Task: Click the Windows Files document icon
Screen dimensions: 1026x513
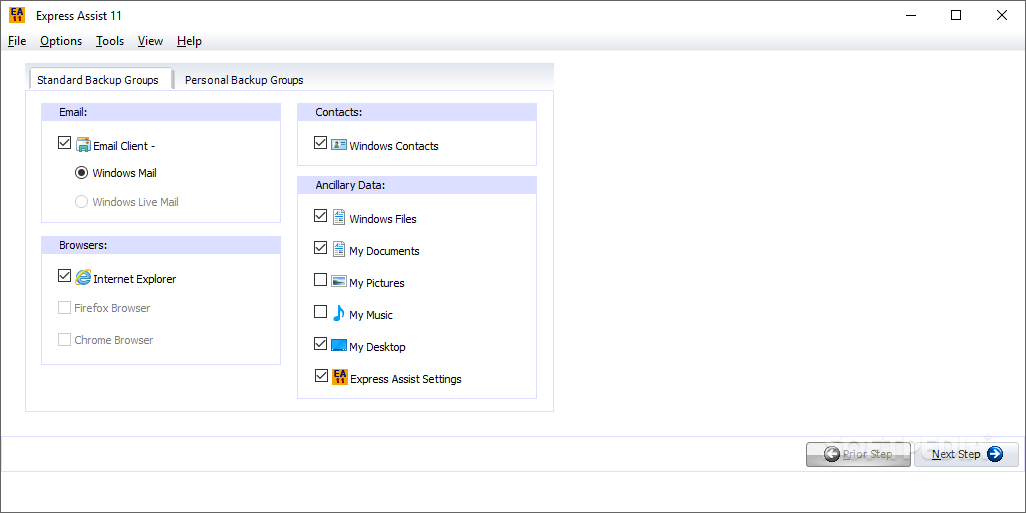Action: point(338,217)
